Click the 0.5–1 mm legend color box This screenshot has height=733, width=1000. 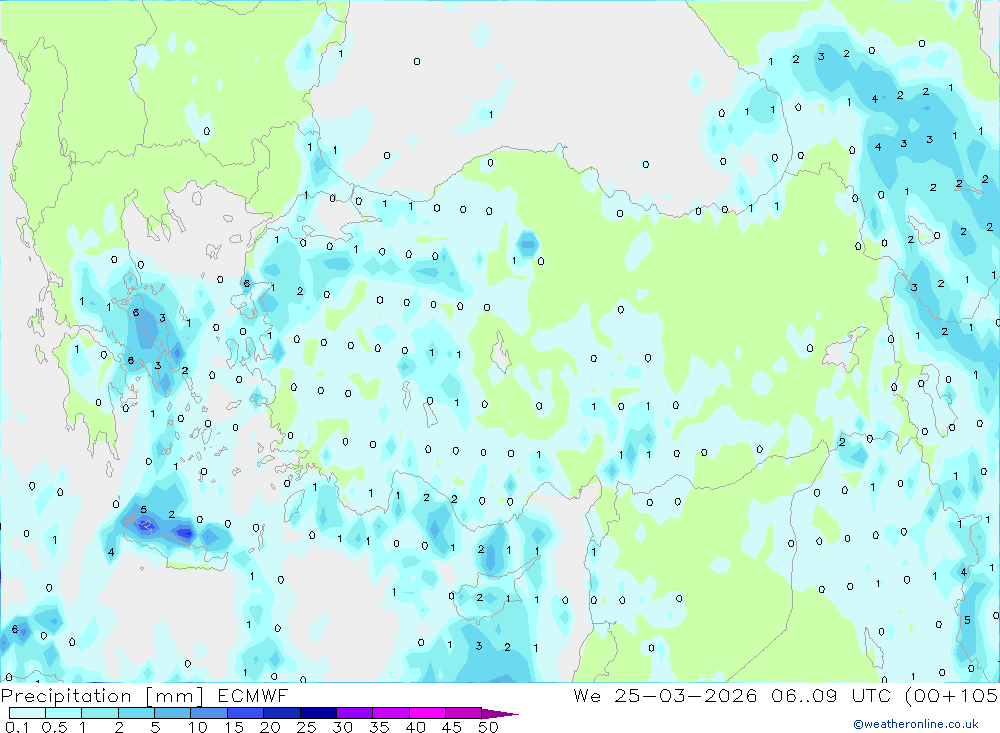click(x=64, y=713)
